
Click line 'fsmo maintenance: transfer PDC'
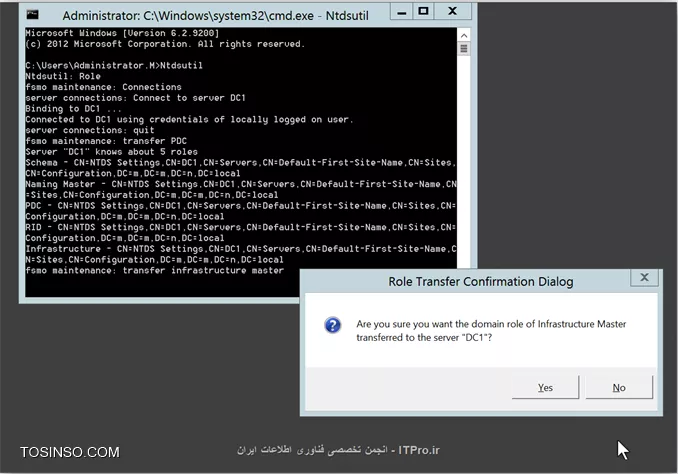tap(106, 141)
